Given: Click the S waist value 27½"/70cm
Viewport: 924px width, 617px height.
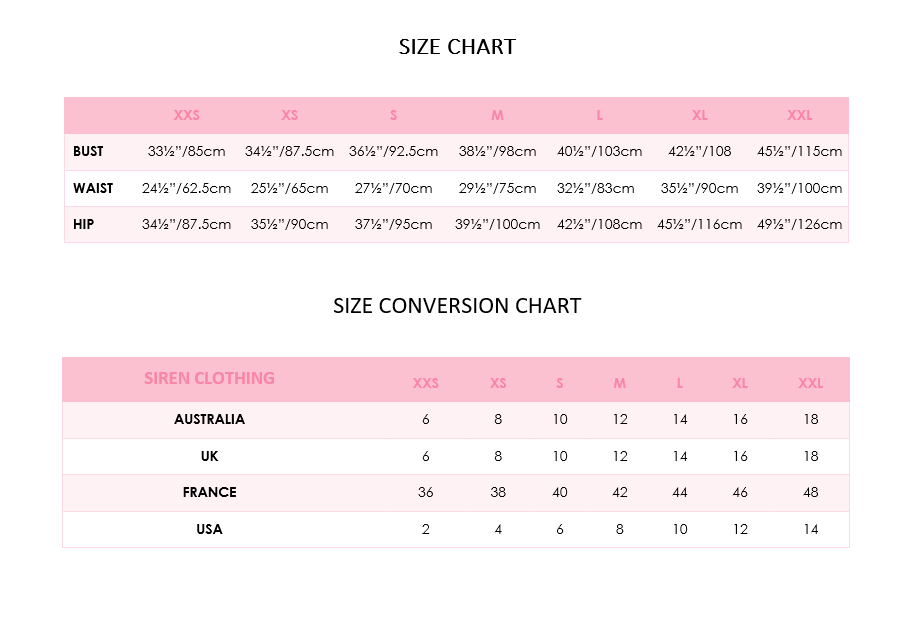Looking at the screenshot, I should point(393,188).
